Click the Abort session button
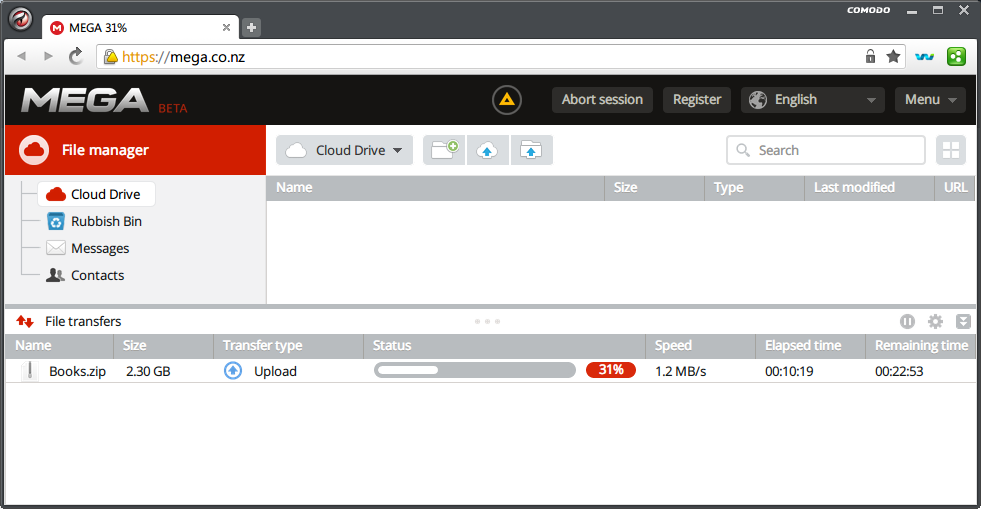981x509 pixels. [602, 100]
